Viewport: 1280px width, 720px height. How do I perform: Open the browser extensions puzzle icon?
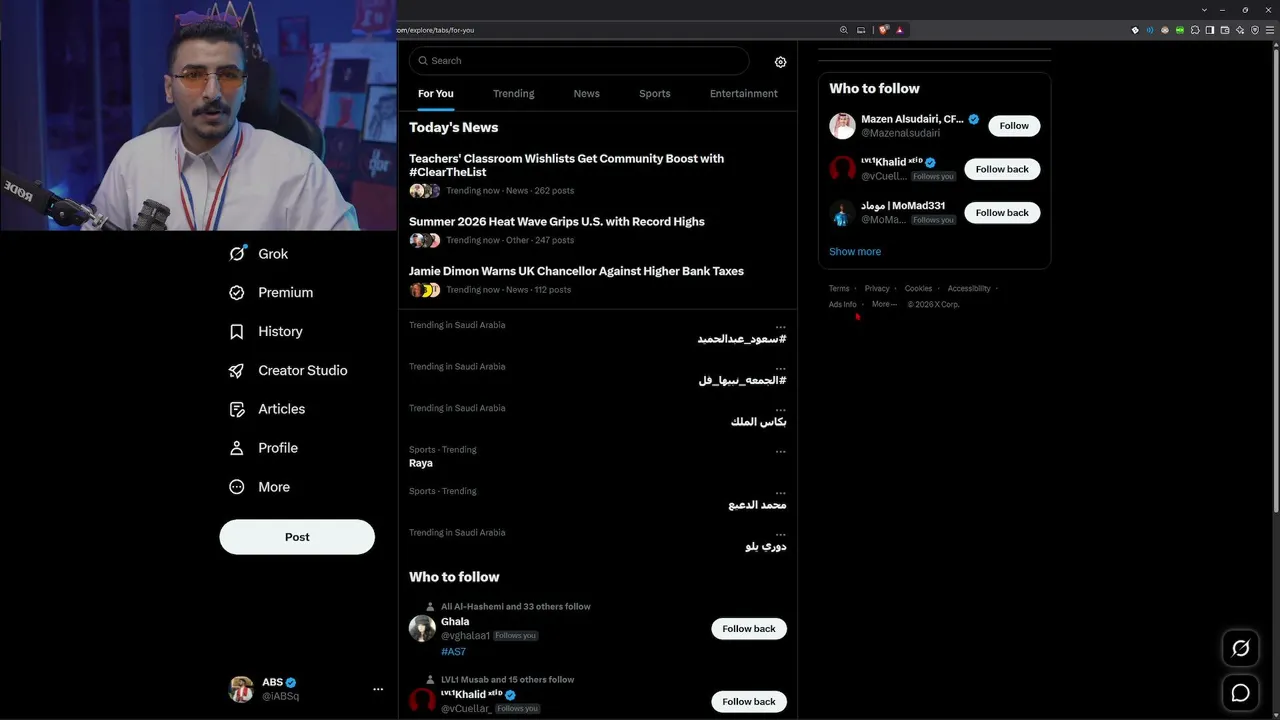click(x=1195, y=30)
